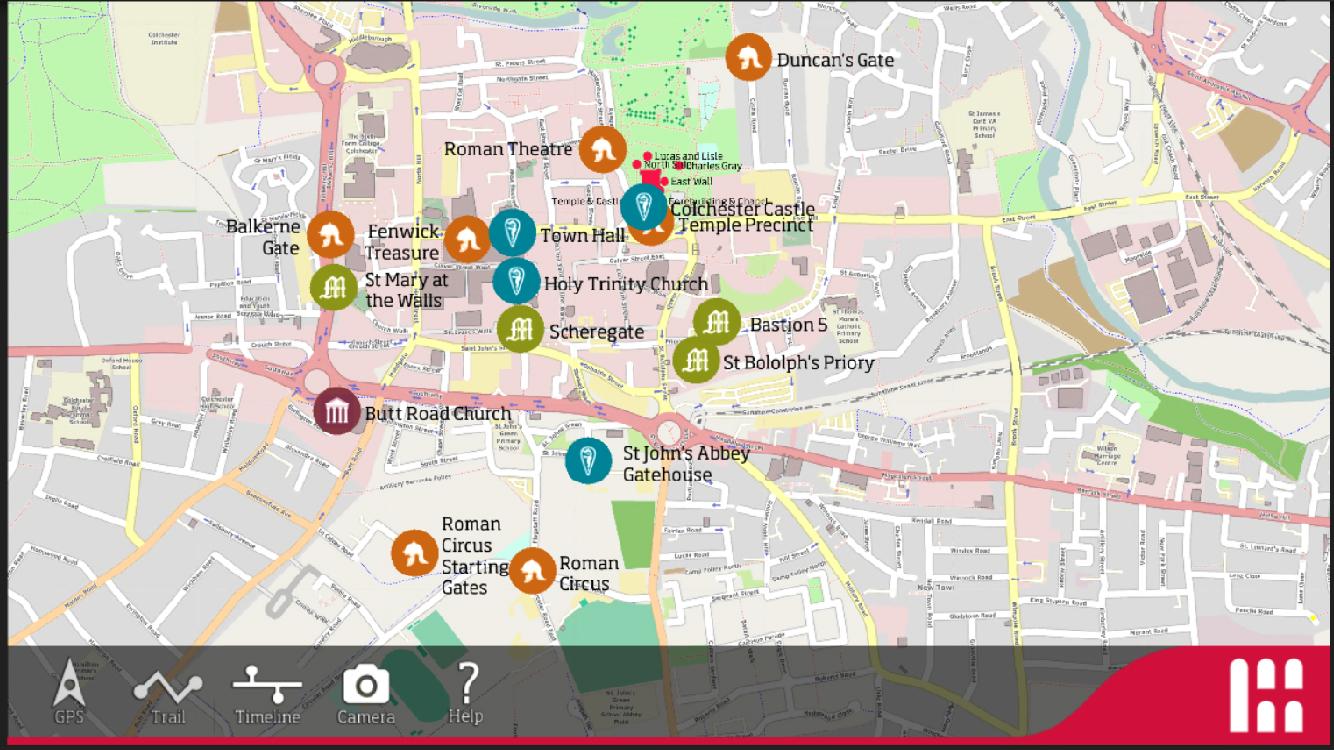The height and width of the screenshot is (750, 1334).
Task: Tap the Colchester Castle teal marker
Action: (644, 207)
